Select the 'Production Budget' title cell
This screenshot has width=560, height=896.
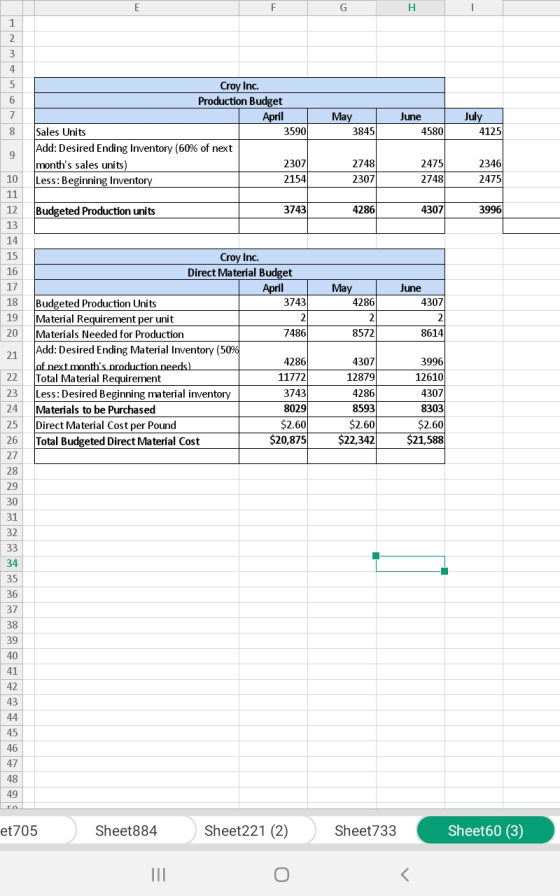point(239,101)
